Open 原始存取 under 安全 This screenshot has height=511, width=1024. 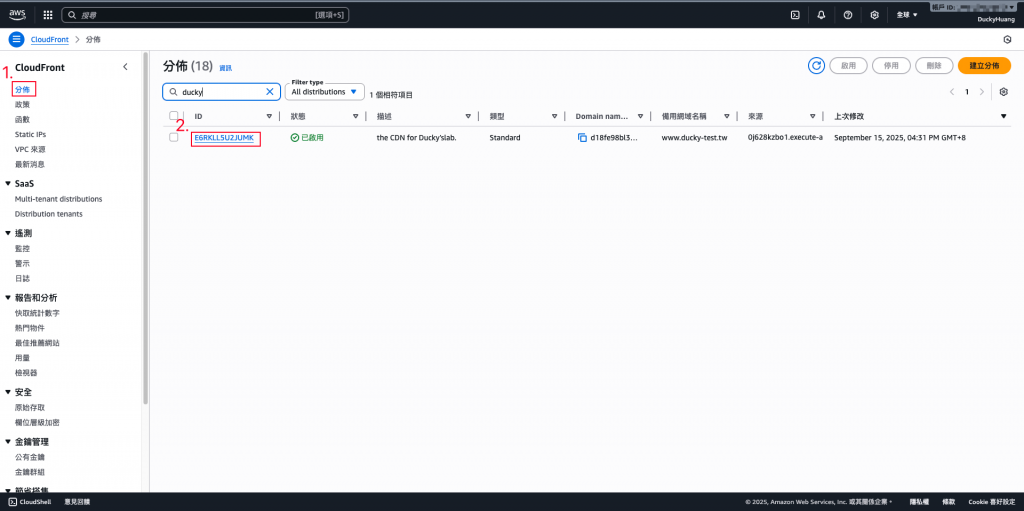pos(29,408)
